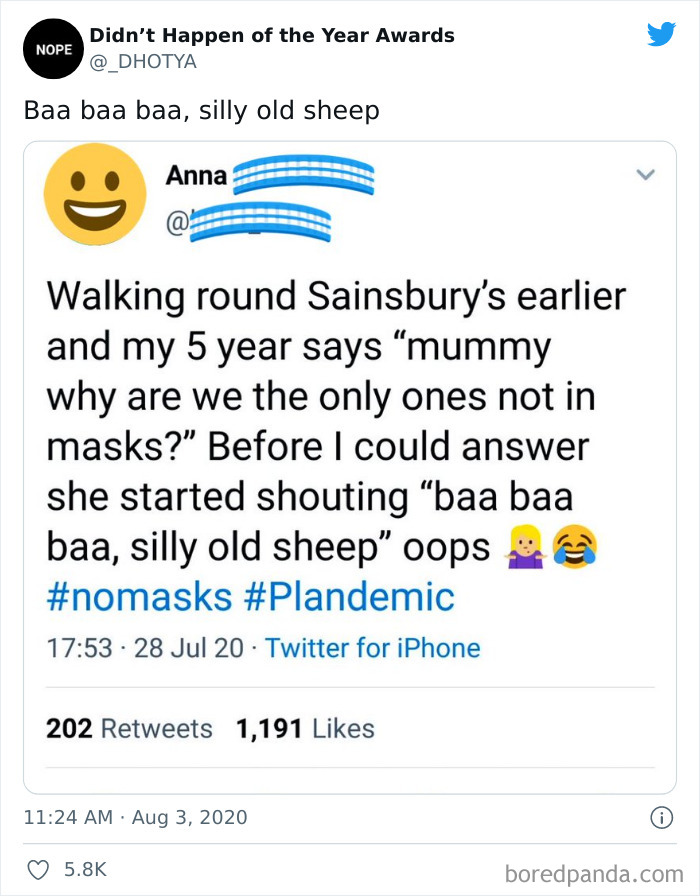700x896 pixels.
Task: View the 1,191 Likes list
Action: pyautogui.click(x=305, y=729)
